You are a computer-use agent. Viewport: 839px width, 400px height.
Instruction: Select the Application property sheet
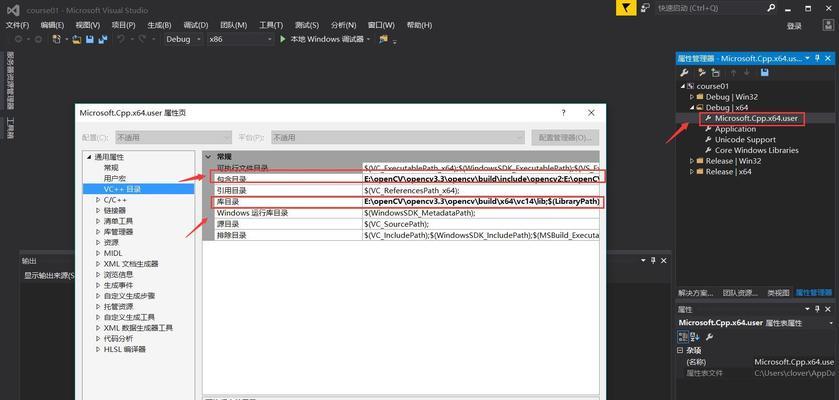pos(735,129)
